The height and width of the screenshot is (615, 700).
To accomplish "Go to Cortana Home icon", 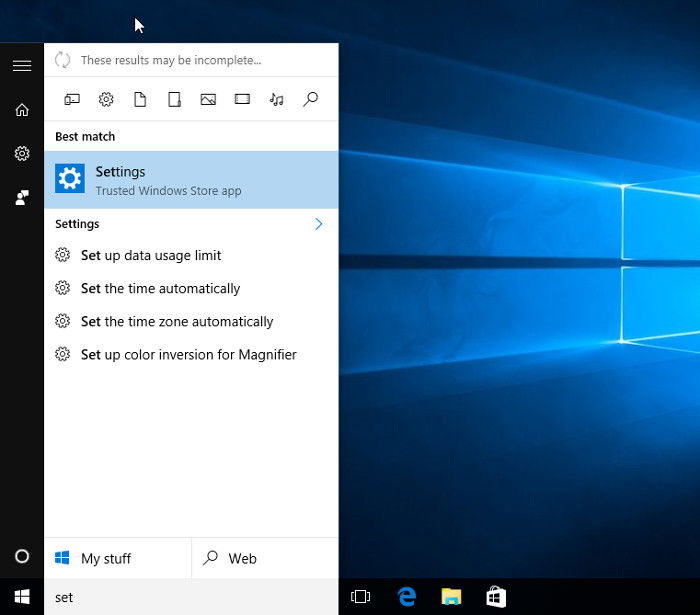I will click(22, 109).
